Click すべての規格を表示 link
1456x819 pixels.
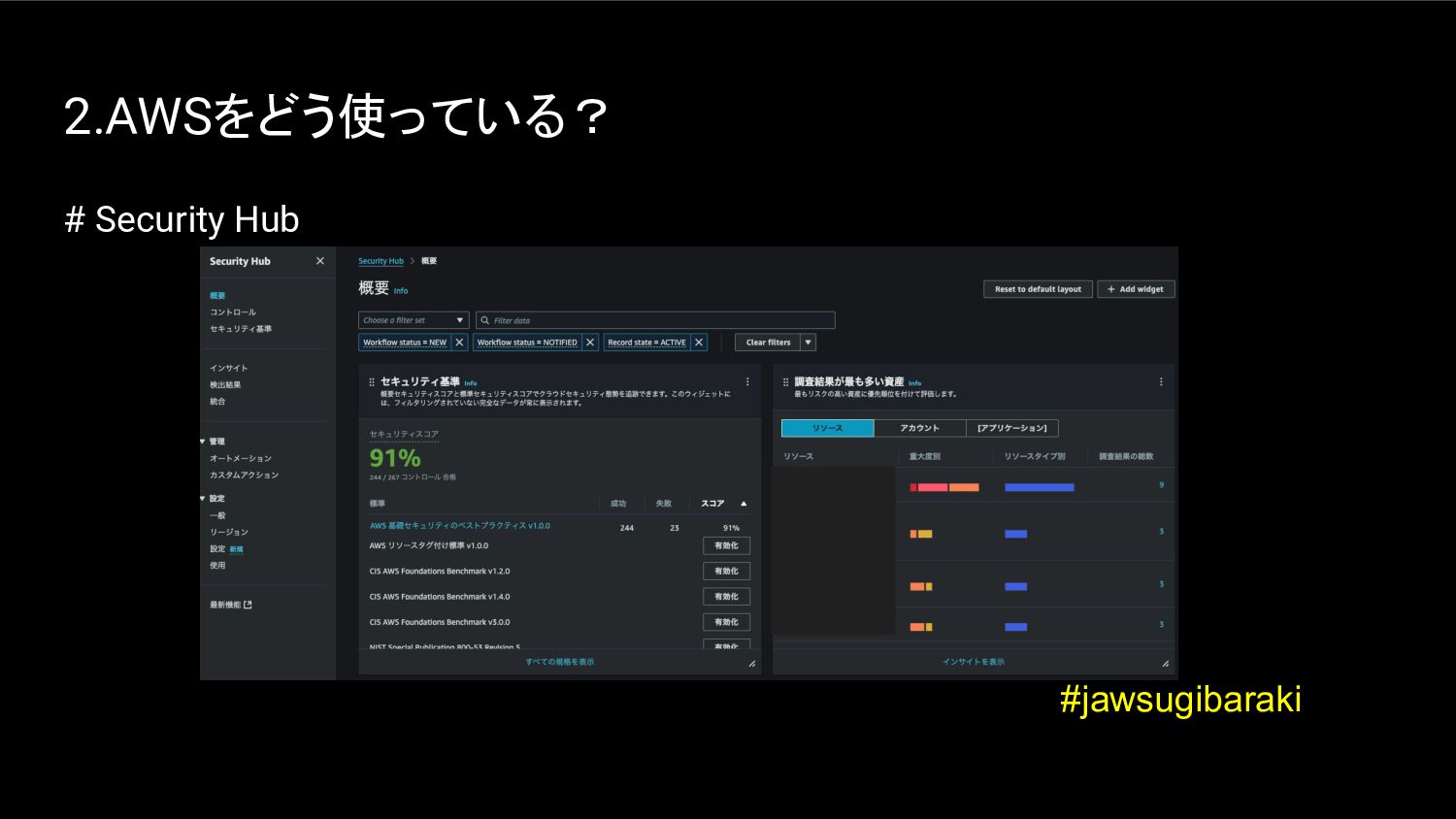[x=560, y=662]
